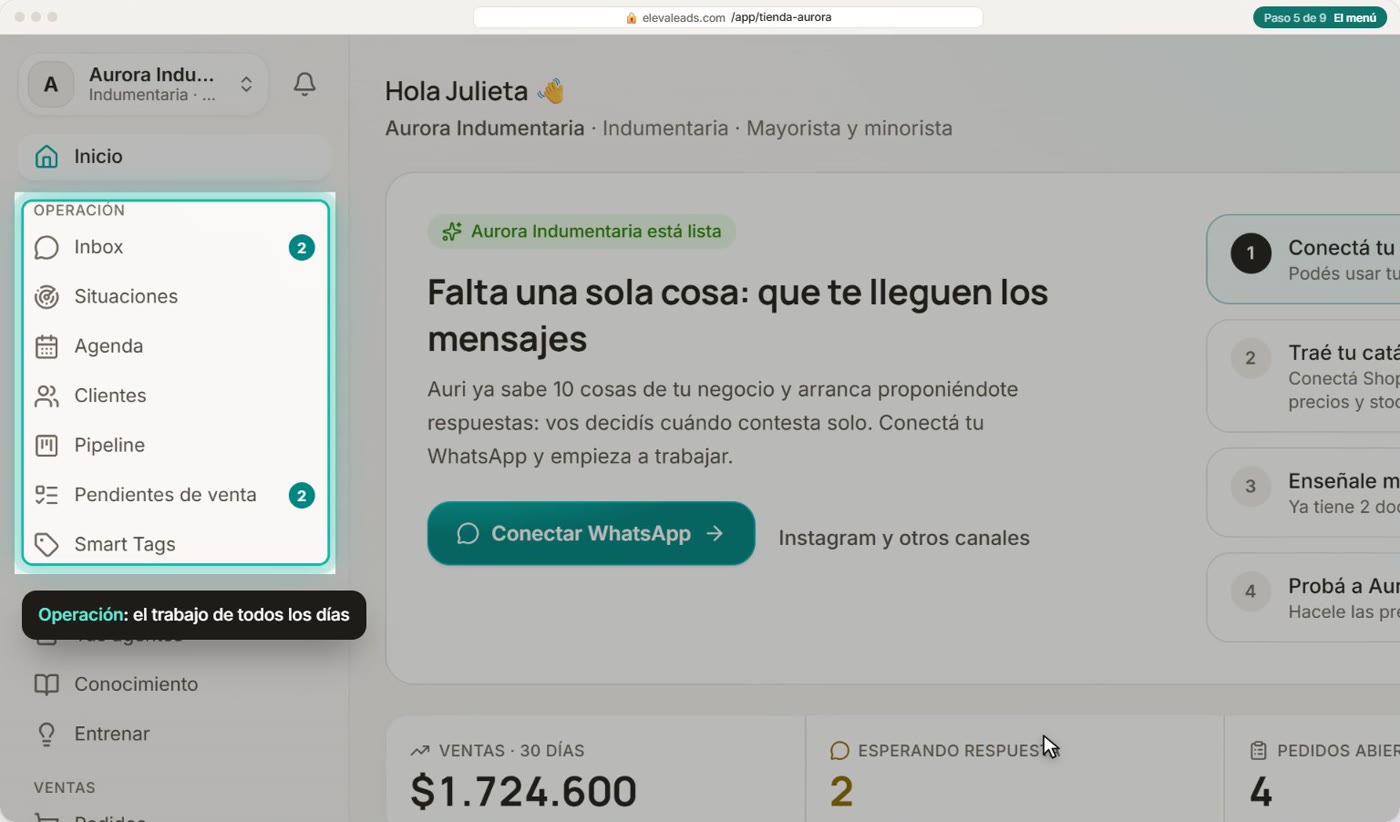The image size is (1400, 822).
Task: Click the Pipeline board icon
Action: 46,445
